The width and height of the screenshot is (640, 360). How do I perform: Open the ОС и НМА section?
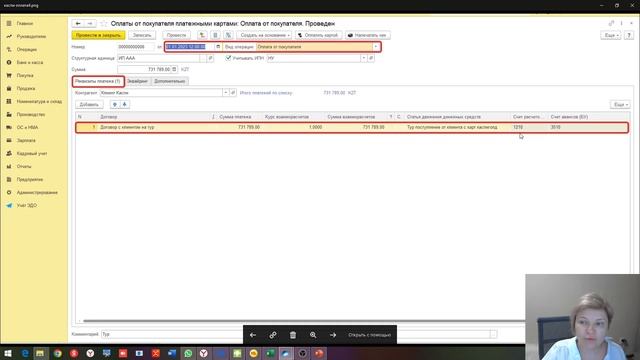coord(27,127)
